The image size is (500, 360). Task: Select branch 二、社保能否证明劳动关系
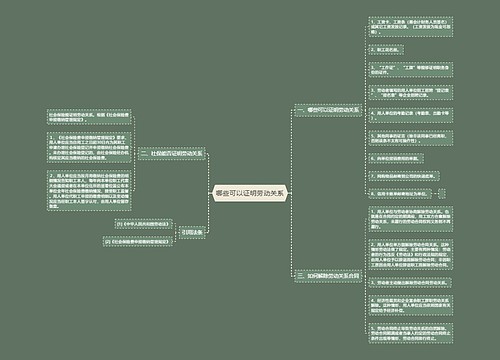[172, 153]
